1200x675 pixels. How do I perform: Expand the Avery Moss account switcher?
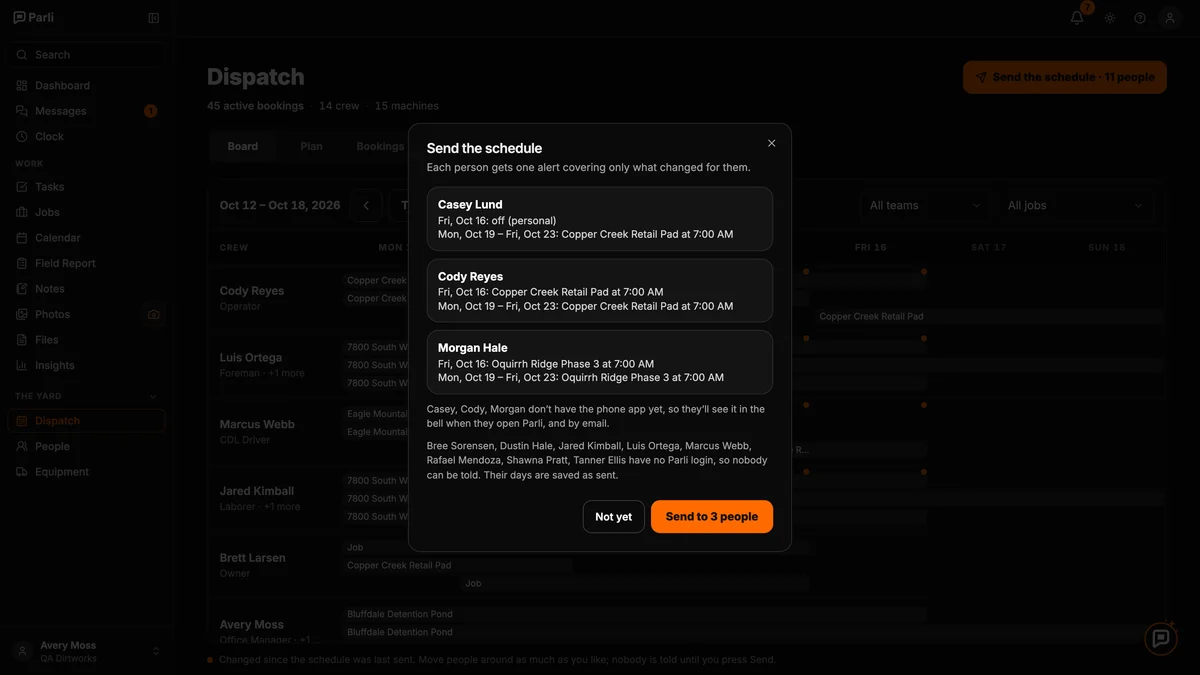(x=86, y=651)
